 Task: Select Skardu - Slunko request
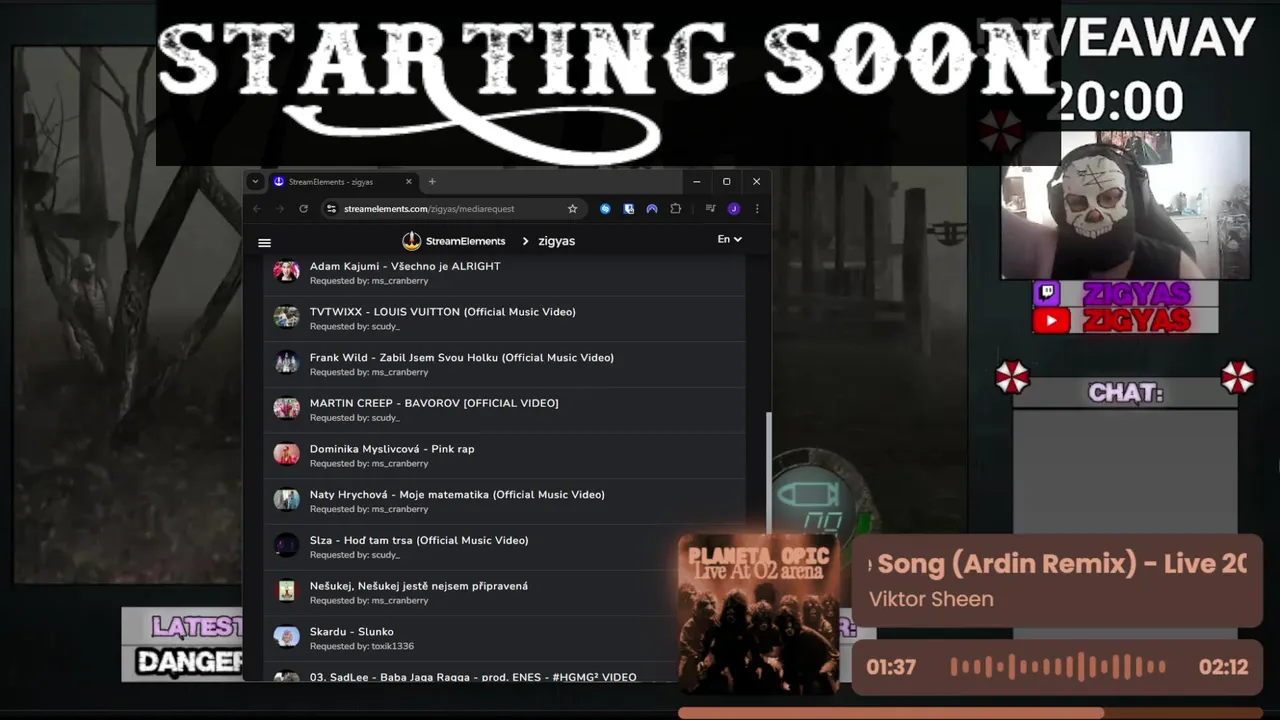pos(504,638)
